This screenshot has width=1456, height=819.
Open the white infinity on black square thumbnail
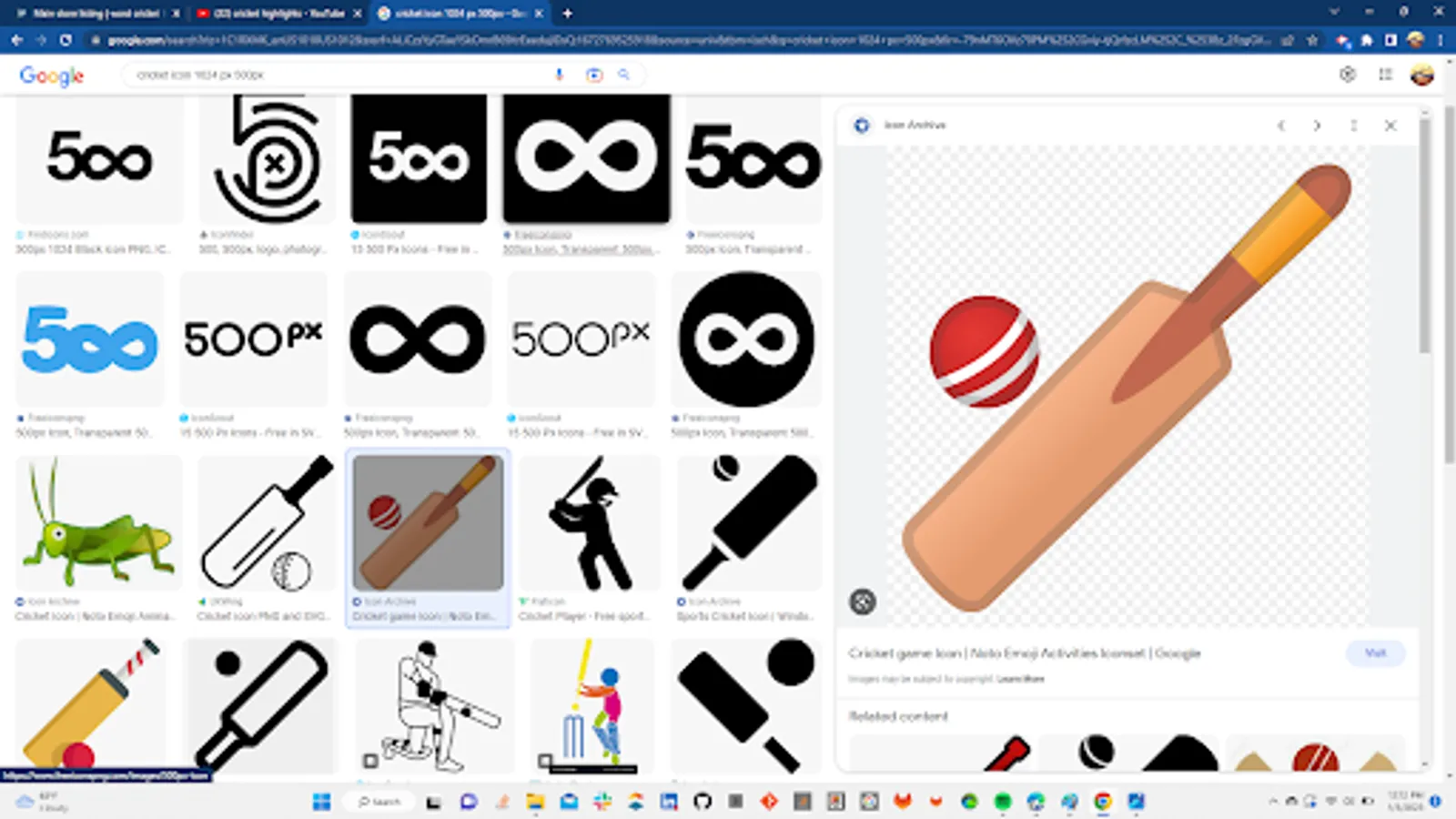coord(587,158)
